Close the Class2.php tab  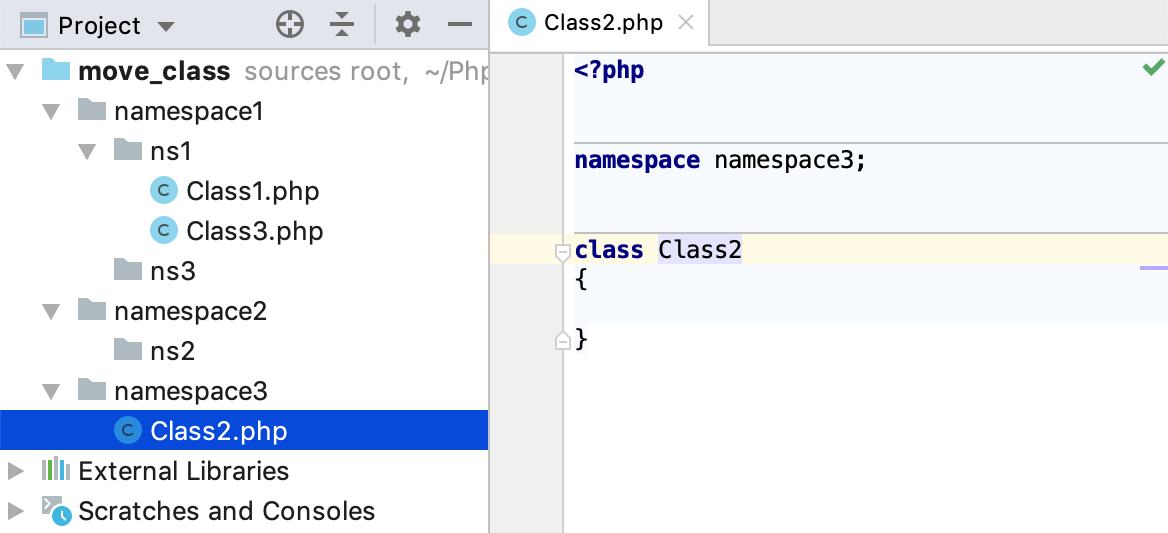tap(686, 23)
